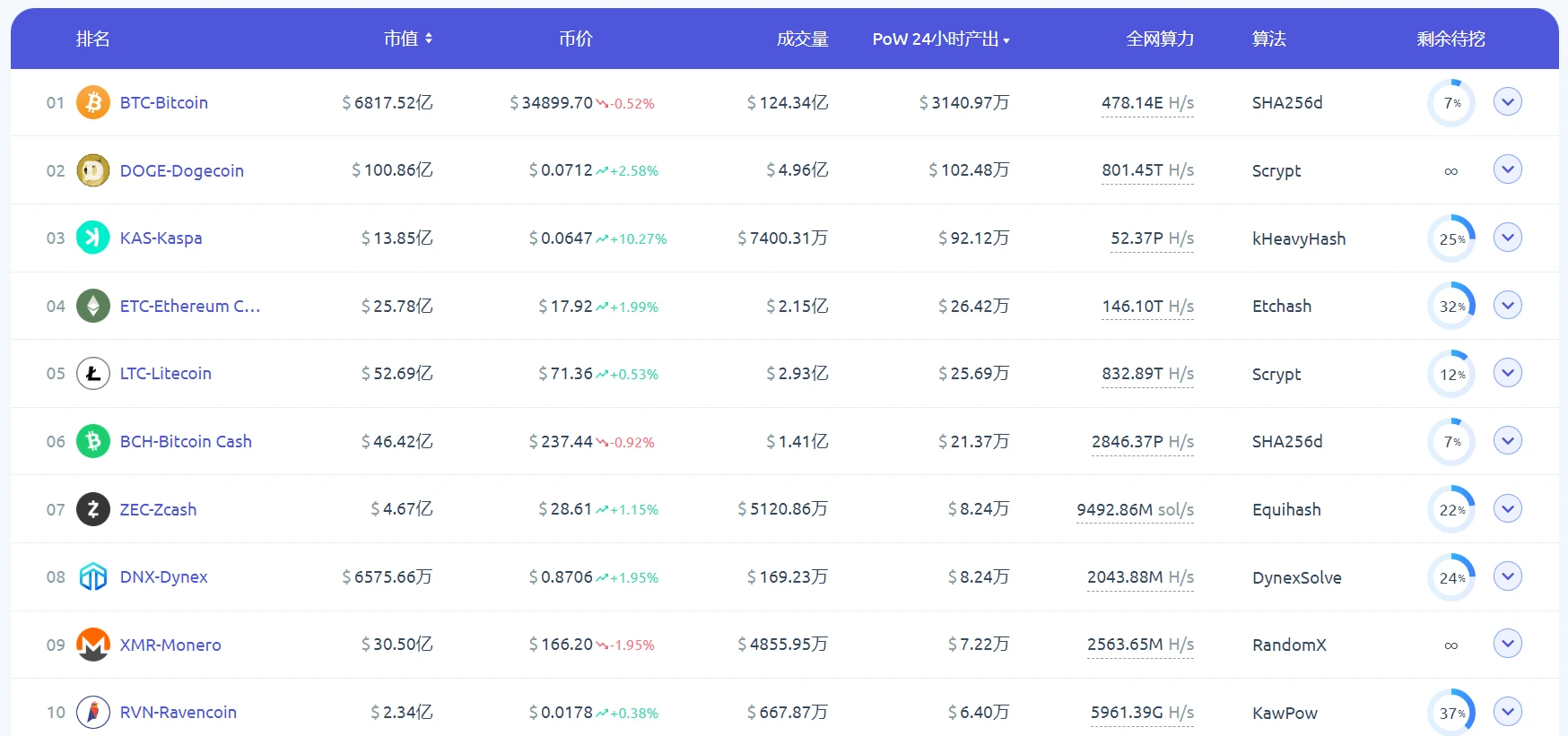The height and width of the screenshot is (736, 1568).
Task: Open the RVN-Ravencoin coin link
Action: [179, 712]
